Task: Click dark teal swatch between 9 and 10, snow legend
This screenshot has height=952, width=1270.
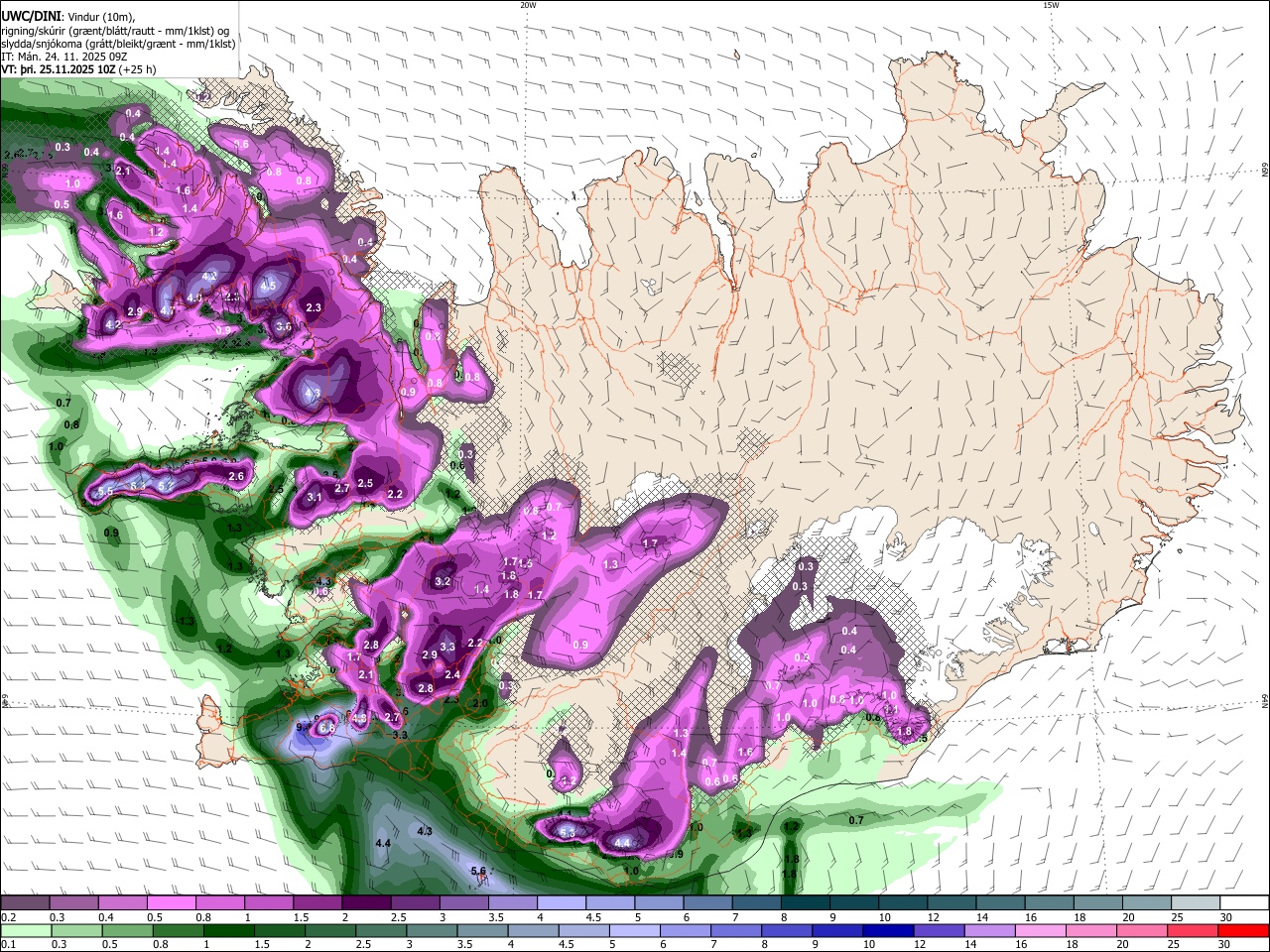Action: click(854, 903)
